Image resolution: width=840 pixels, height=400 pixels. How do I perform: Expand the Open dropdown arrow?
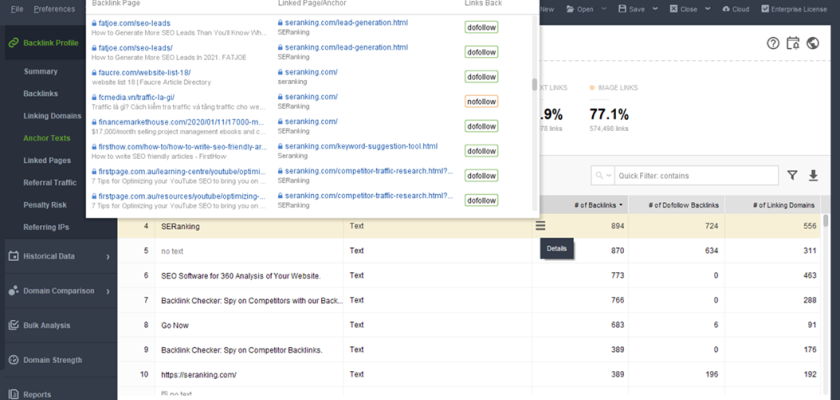coord(604,9)
